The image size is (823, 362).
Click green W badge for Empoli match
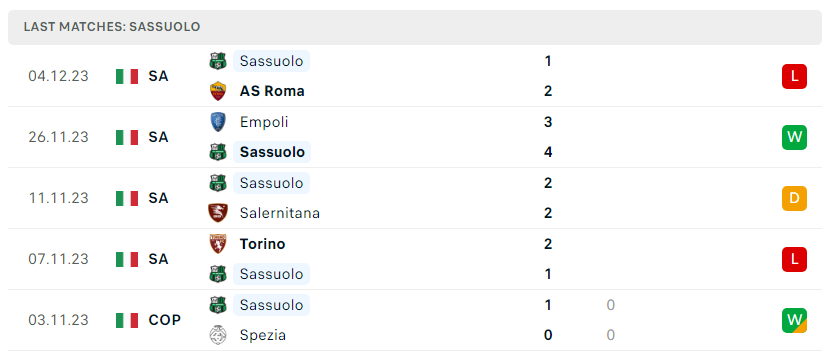click(x=794, y=137)
